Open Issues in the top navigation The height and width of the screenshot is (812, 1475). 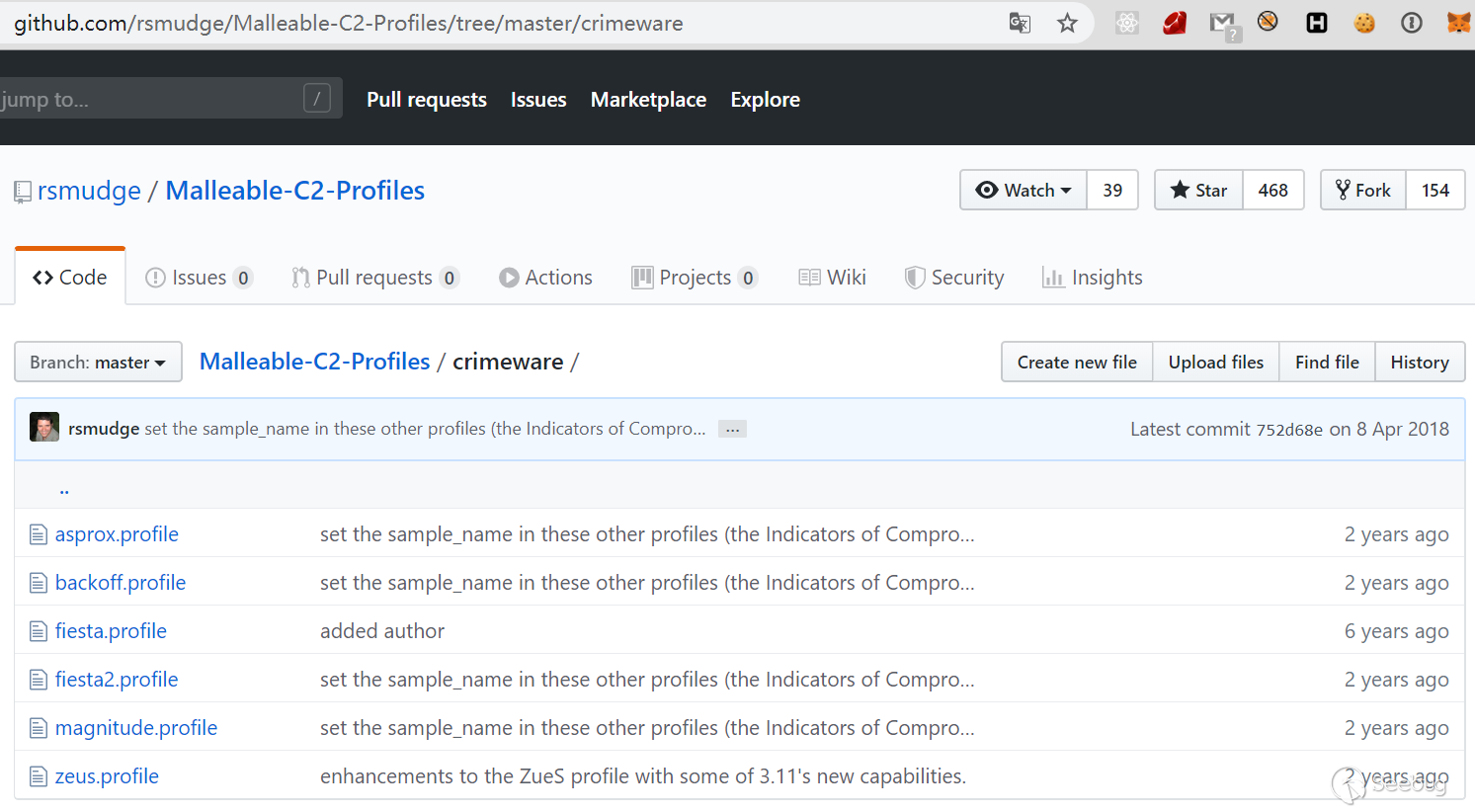[538, 100]
